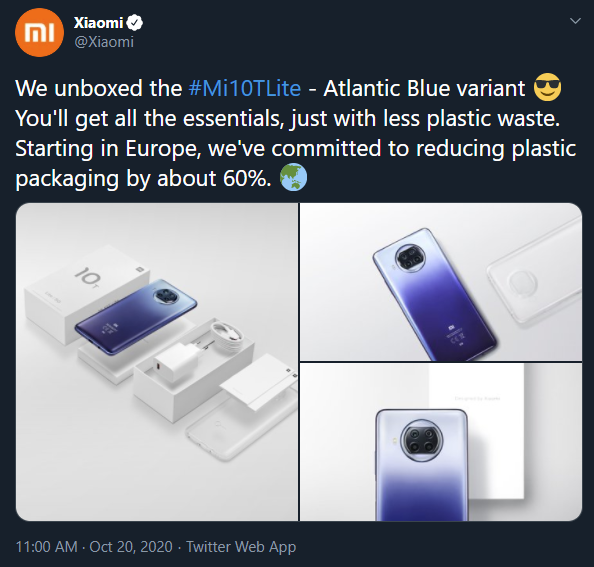The width and height of the screenshot is (594, 567).
Task: Click the coiled USB cable in the photo
Action: (227, 335)
